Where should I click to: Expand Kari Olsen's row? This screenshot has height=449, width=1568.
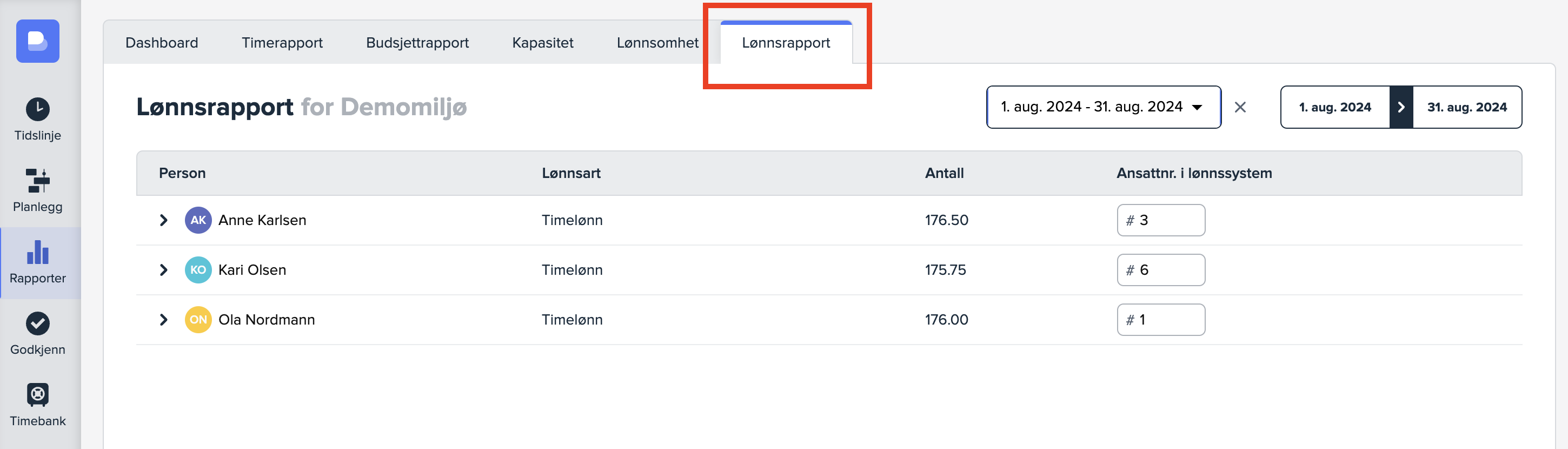pyautogui.click(x=163, y=270)
